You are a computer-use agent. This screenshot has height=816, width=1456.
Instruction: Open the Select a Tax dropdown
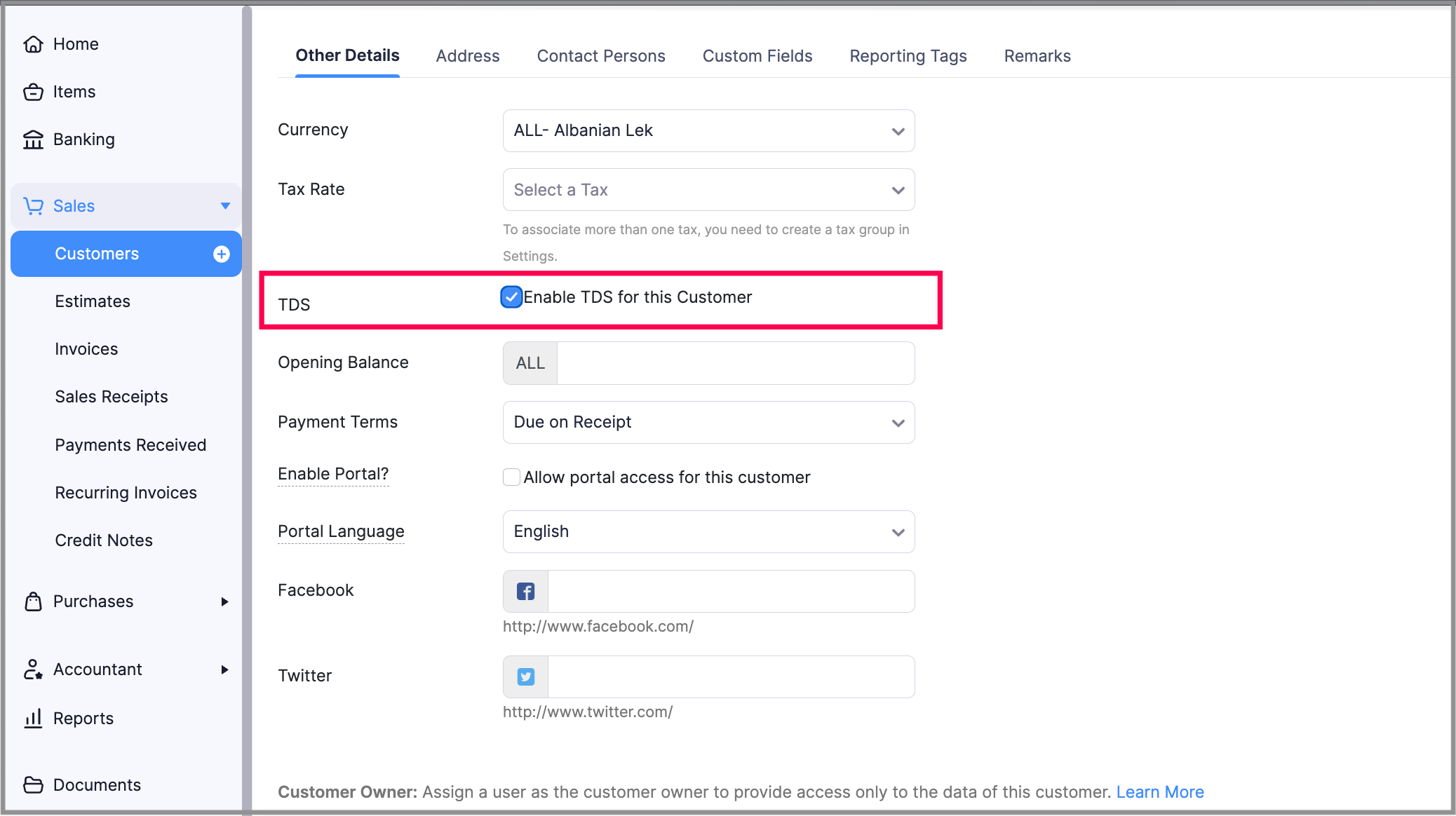[708, 190]
